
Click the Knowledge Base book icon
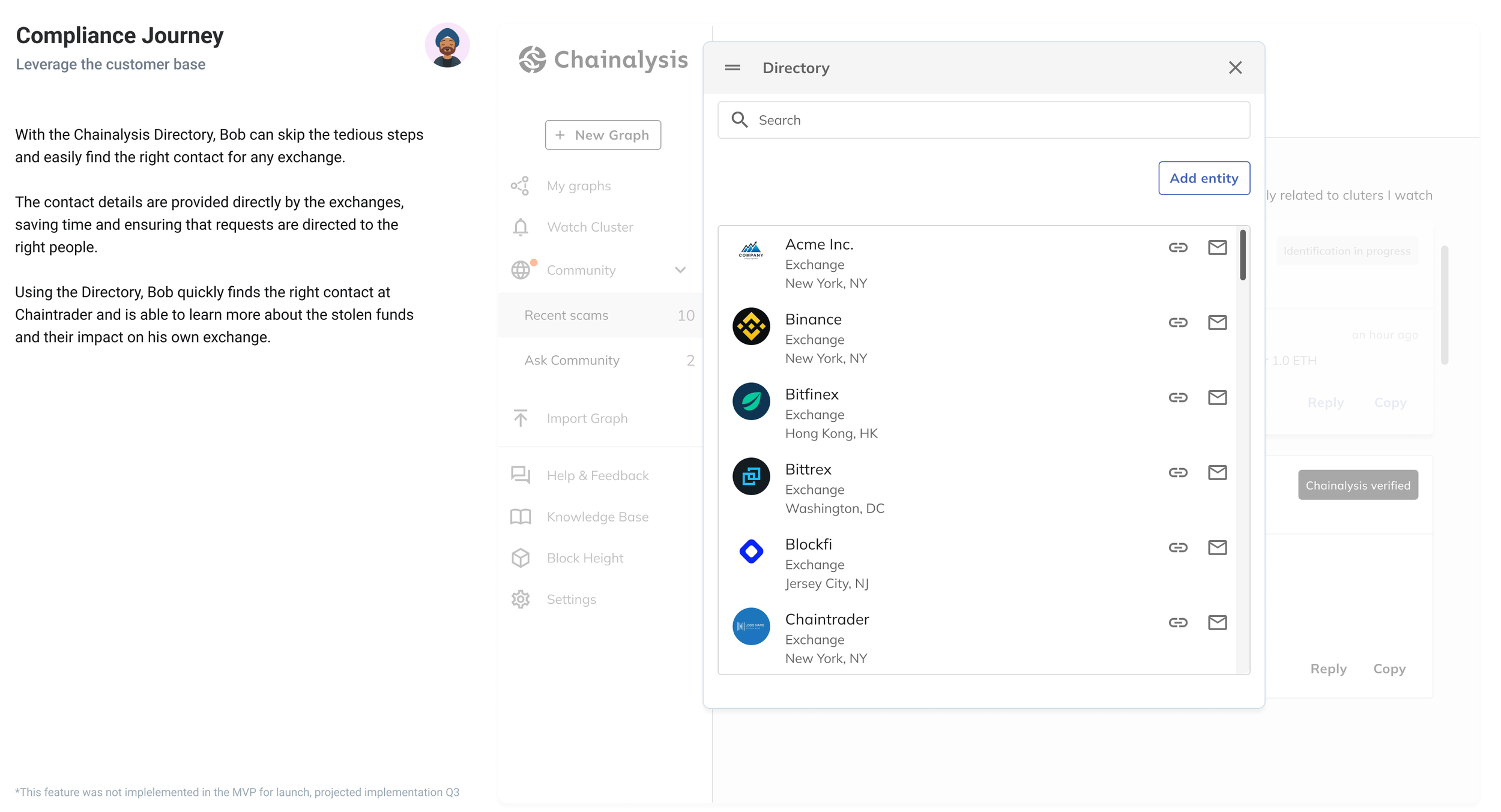tap(520, 517)
